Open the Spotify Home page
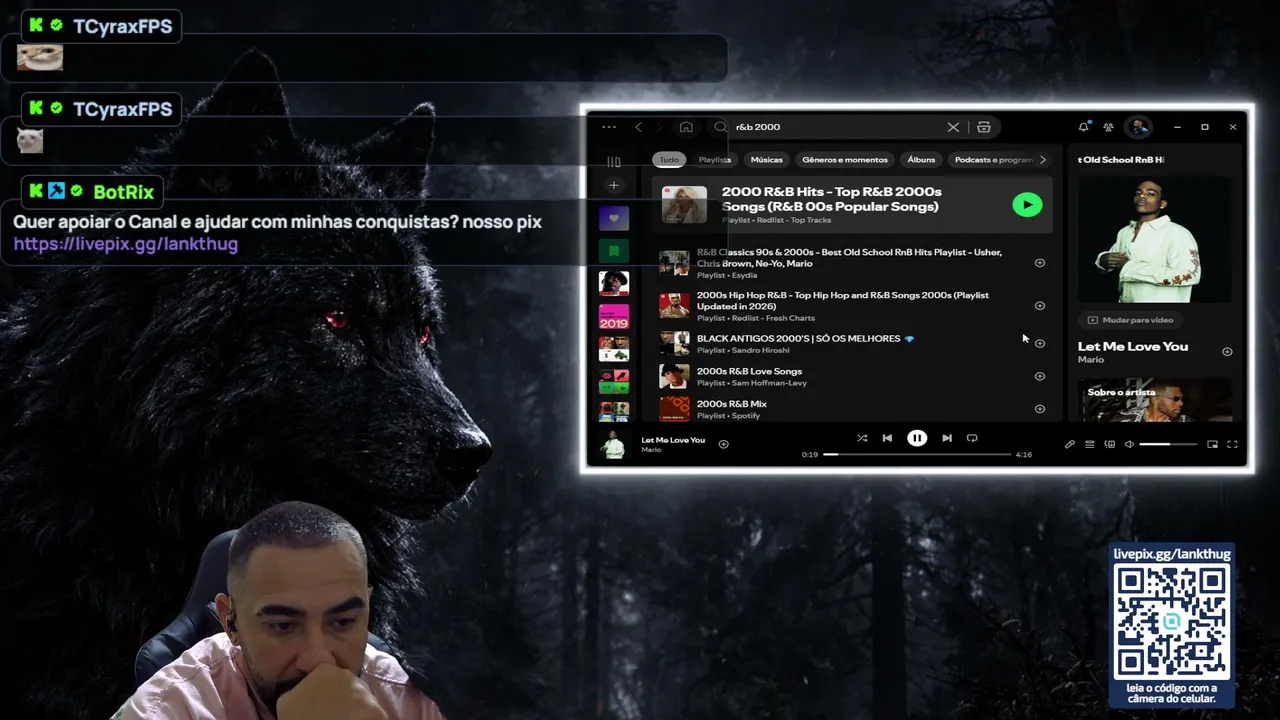Image resolution: width=1280 pixels, height=720 pixels. coord(686,127)
